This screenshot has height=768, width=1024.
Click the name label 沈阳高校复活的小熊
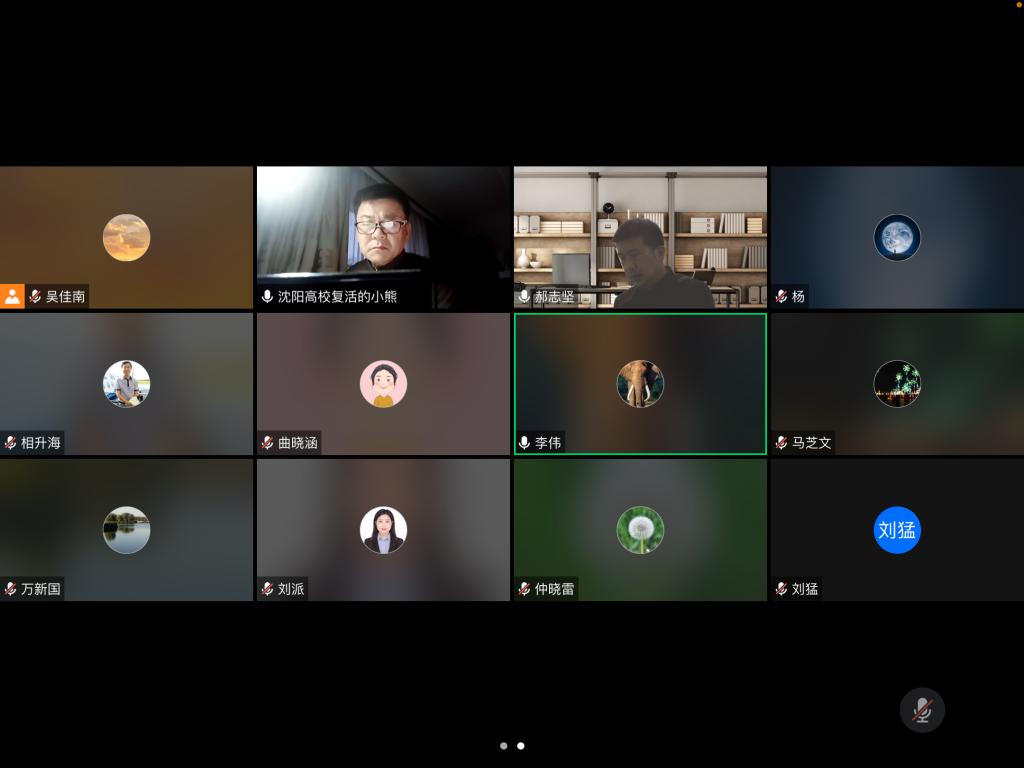coord(338,296)
